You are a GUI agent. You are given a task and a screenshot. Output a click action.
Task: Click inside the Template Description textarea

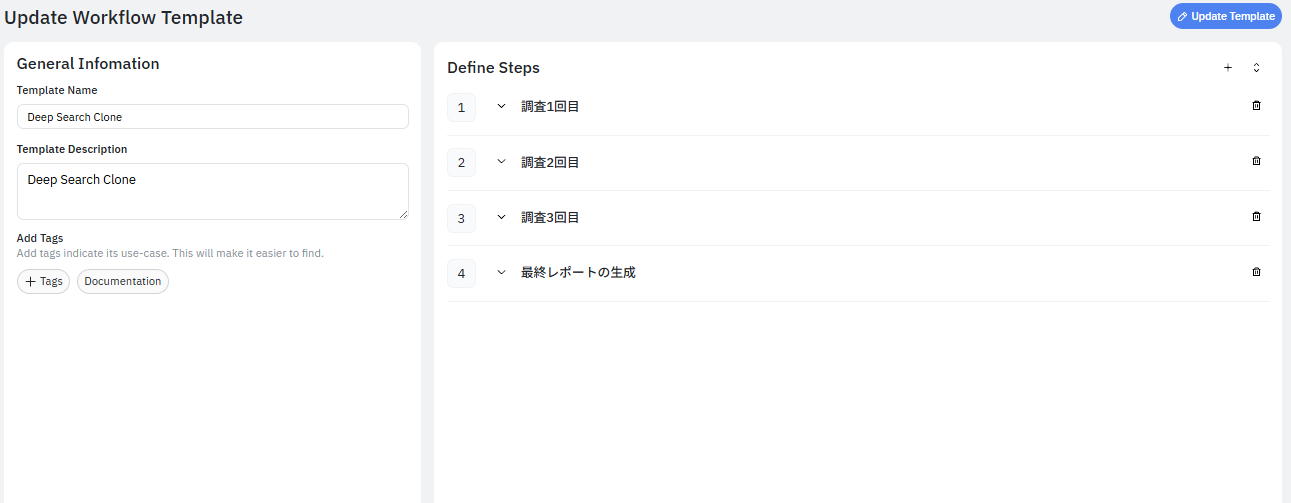tap(212, 191)
